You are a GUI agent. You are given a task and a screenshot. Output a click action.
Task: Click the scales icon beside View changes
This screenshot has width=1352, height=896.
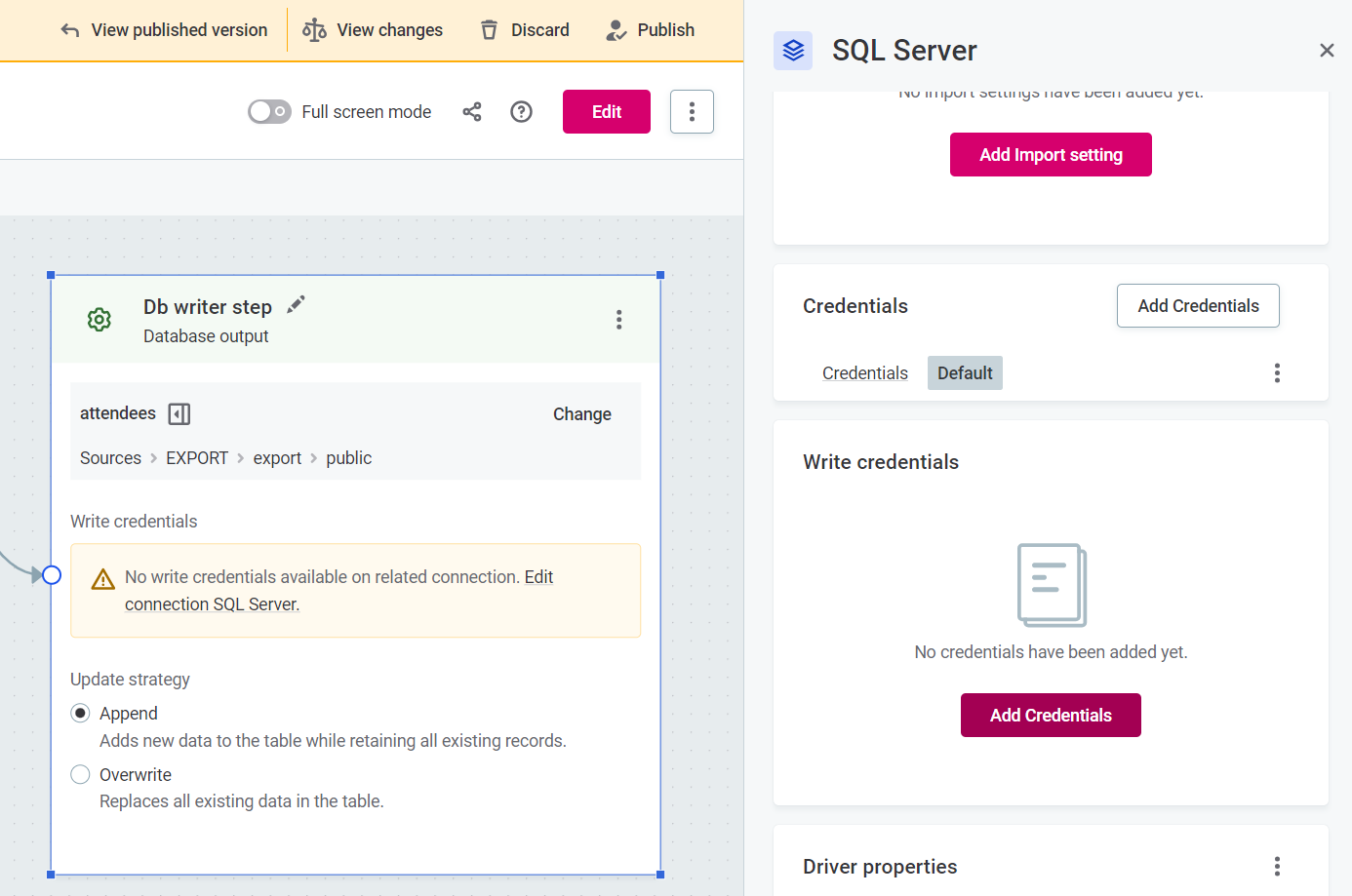(x=313, y=29)
